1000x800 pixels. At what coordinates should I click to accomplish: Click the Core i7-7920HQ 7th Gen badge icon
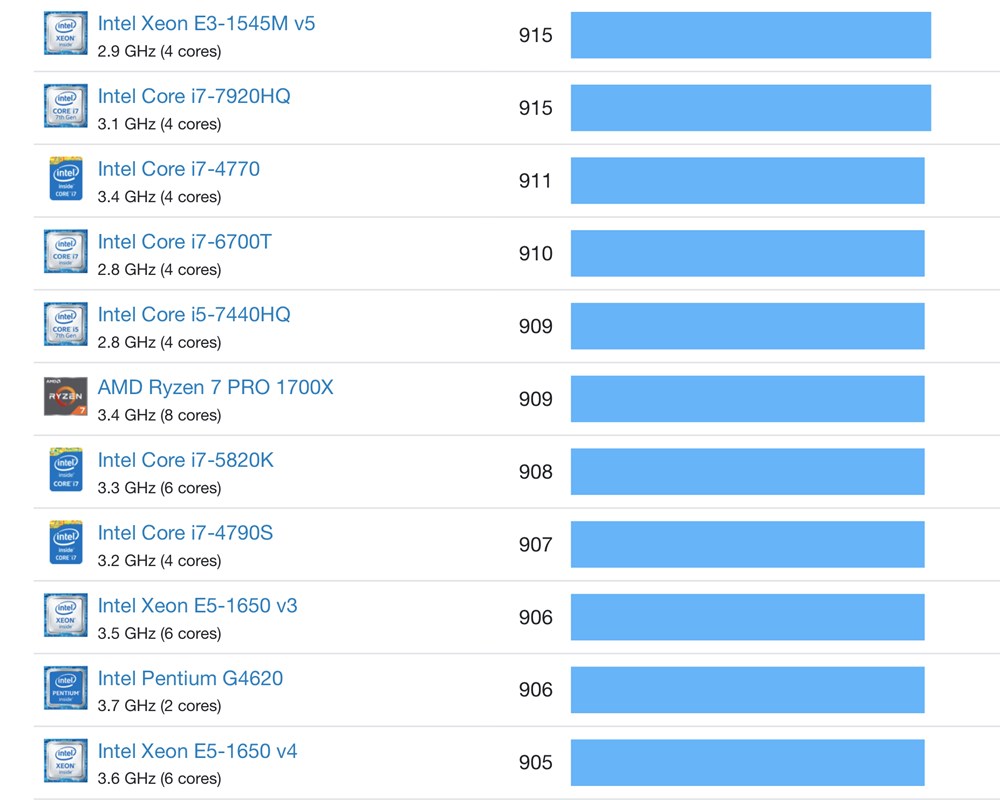click(65, 106)
